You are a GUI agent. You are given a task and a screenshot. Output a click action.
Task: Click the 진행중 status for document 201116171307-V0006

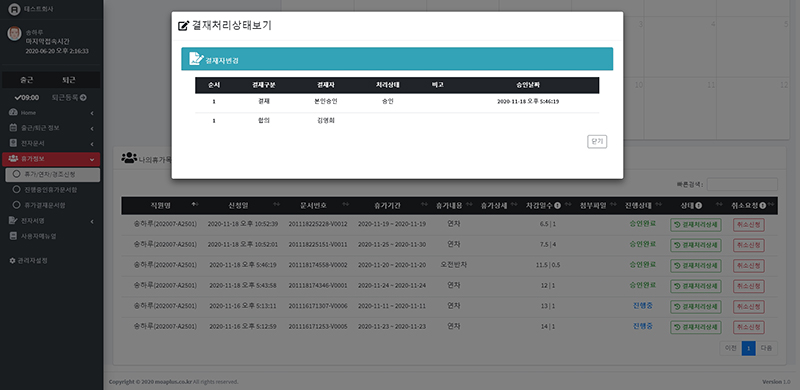pyautogui.click(x=642, y=306)
